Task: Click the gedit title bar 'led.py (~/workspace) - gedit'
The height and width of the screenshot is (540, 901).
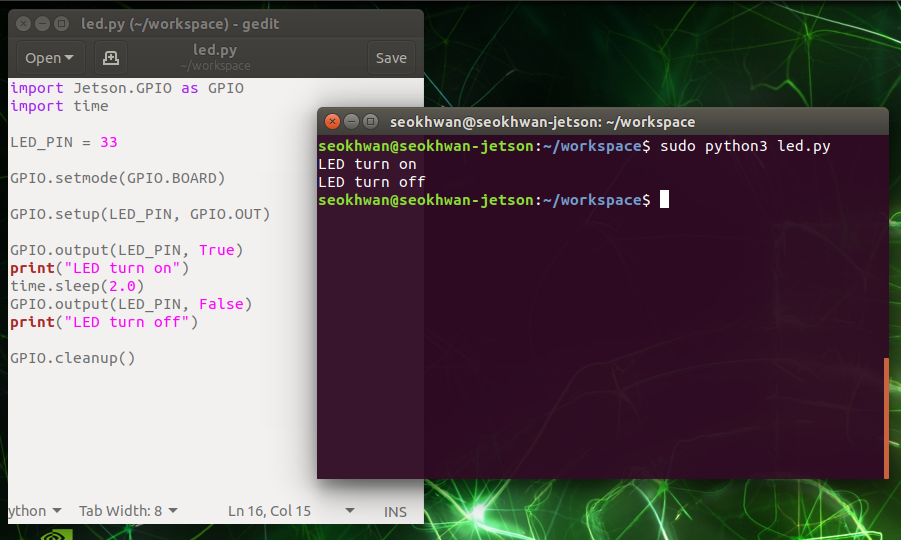Action: click(x=180, y=24)
